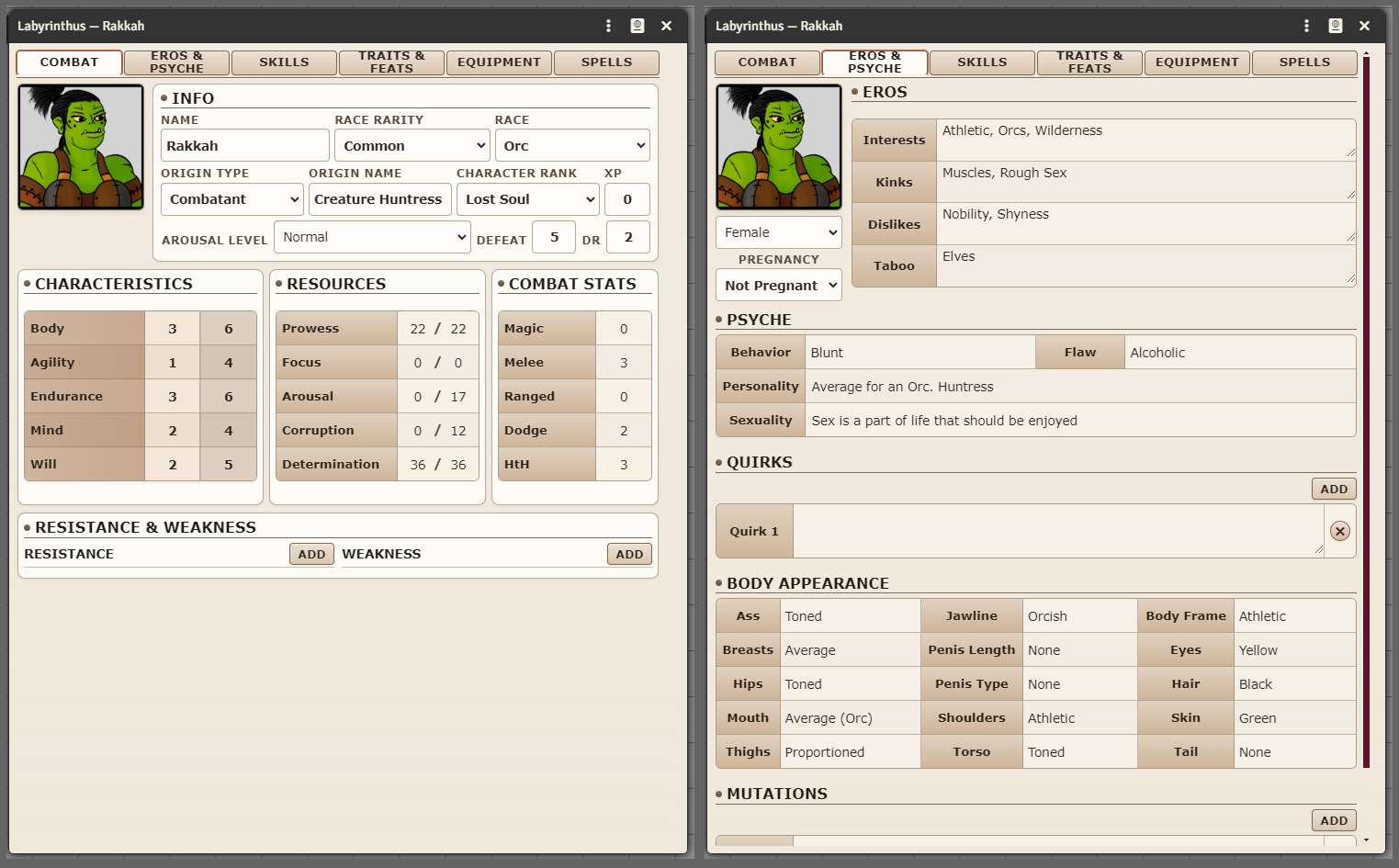
Task: Switch to Combat tab in the right window
Action: [767, 62]
